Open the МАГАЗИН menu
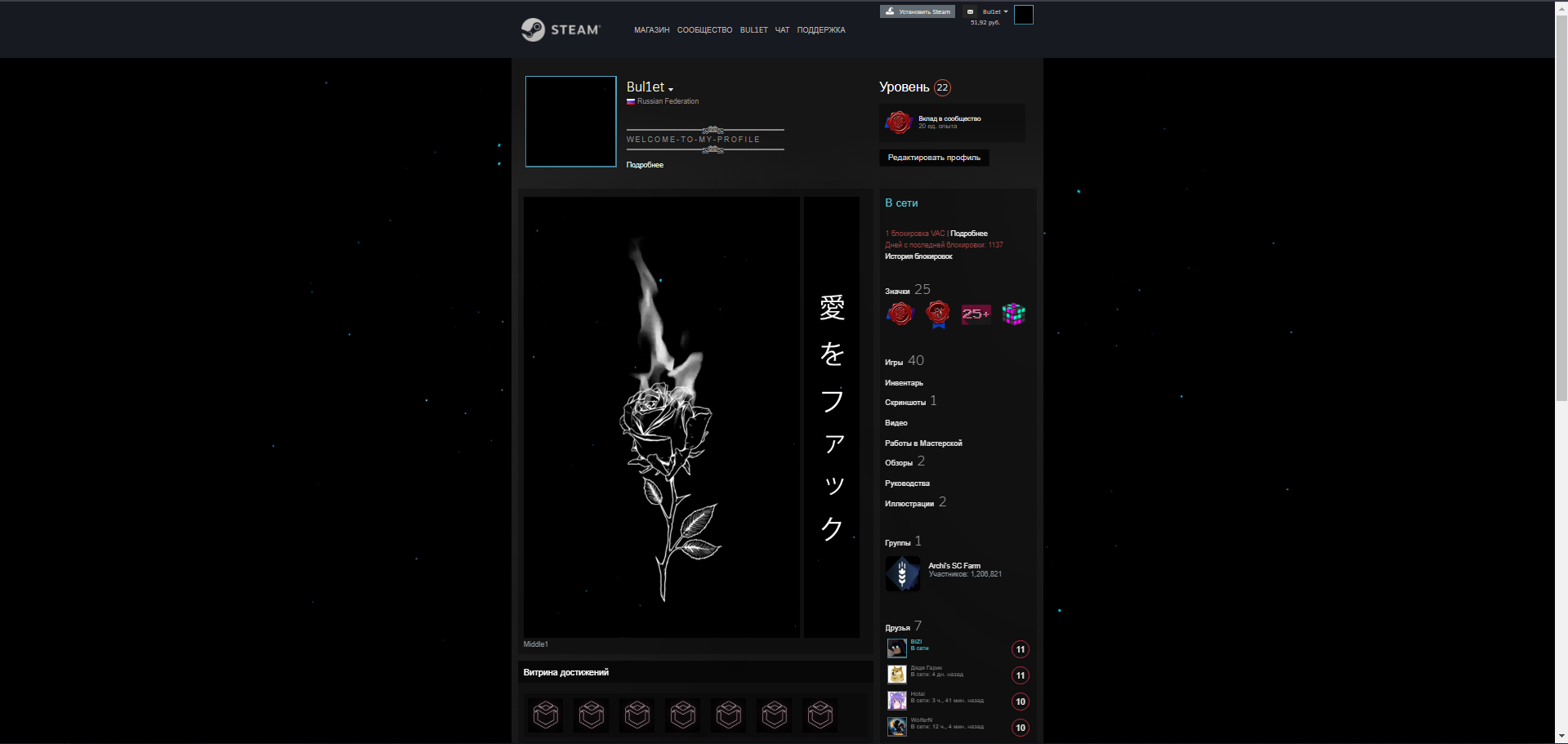This screenshot has width=1568, height=744. click(651, 30)
